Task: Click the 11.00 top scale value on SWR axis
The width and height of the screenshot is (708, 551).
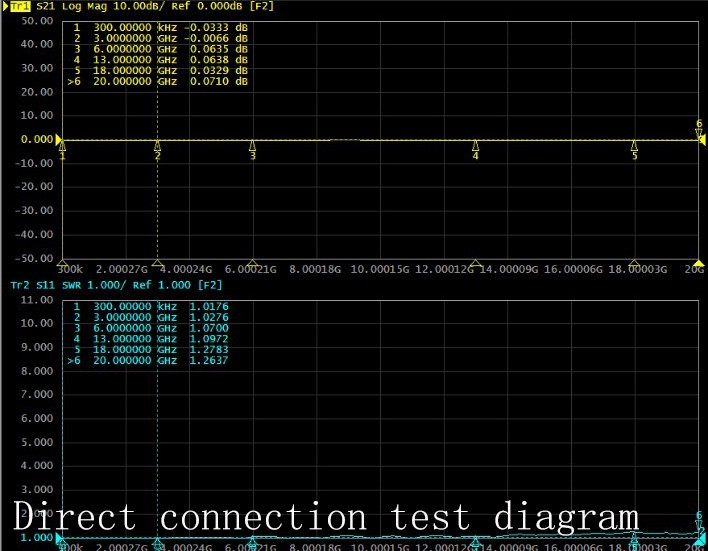Action: click(x=37, y=300)
